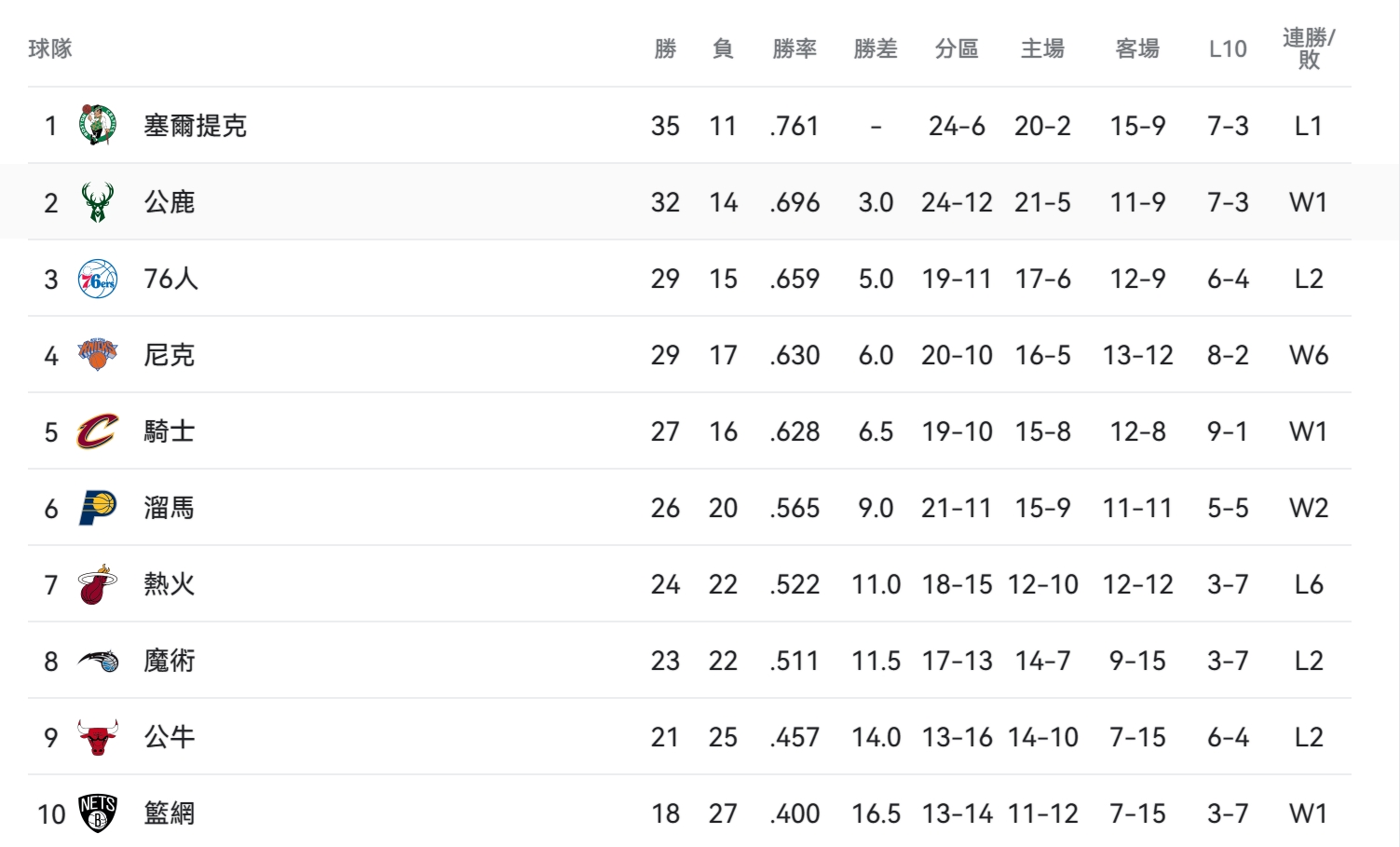
Task: Select the Brooklyn Nets shield logo
Action: tap(98, 813)
